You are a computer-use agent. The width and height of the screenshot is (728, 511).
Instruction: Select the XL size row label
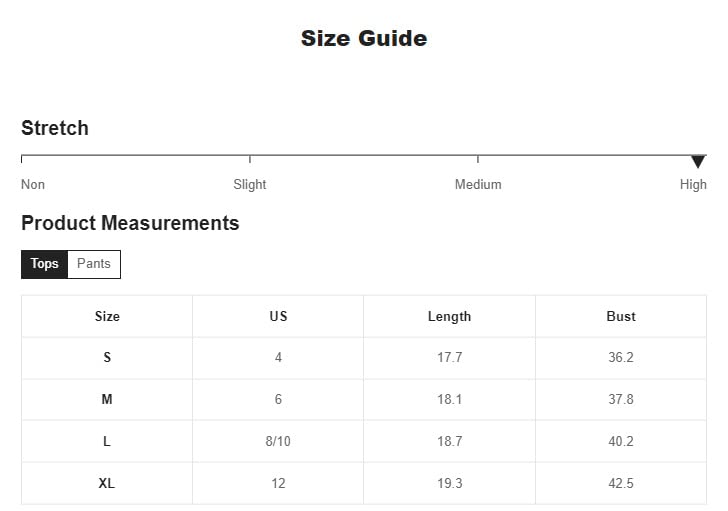tap(107, 483)
